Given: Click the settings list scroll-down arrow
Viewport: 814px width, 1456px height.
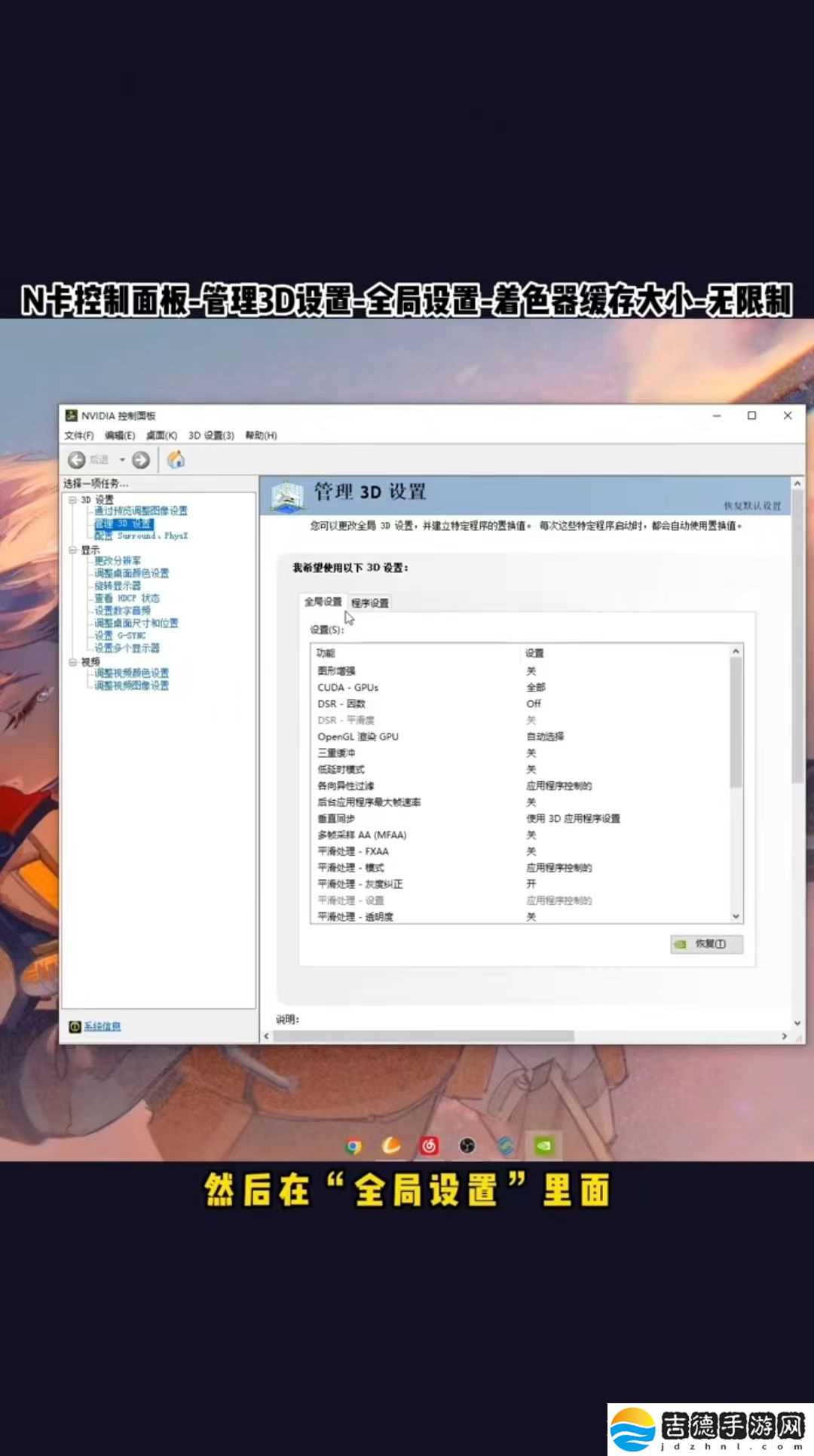Looking at the screenshot, I should coord(736,916).
